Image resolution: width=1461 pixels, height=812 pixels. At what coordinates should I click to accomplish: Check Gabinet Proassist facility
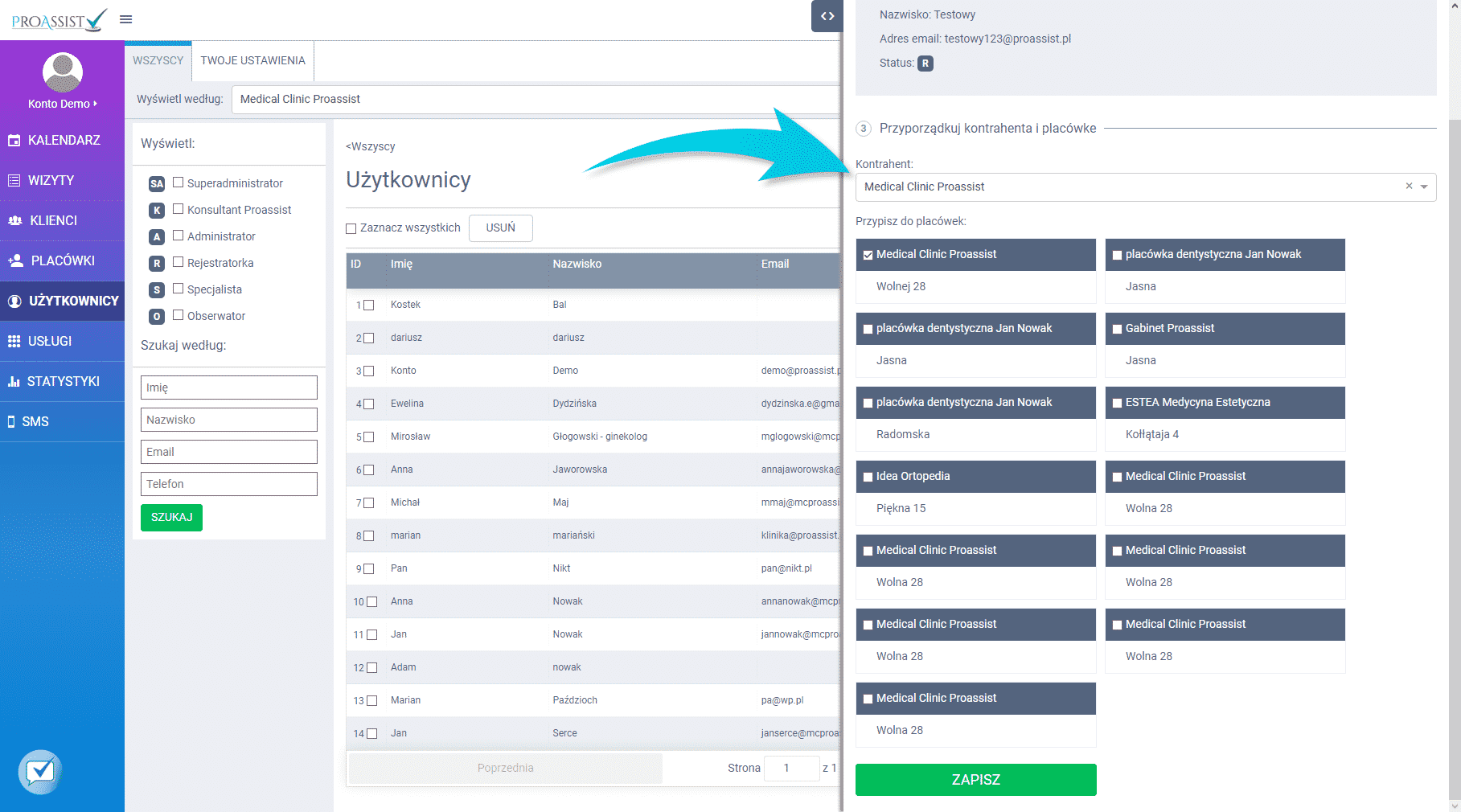(x=1118, y=329)
